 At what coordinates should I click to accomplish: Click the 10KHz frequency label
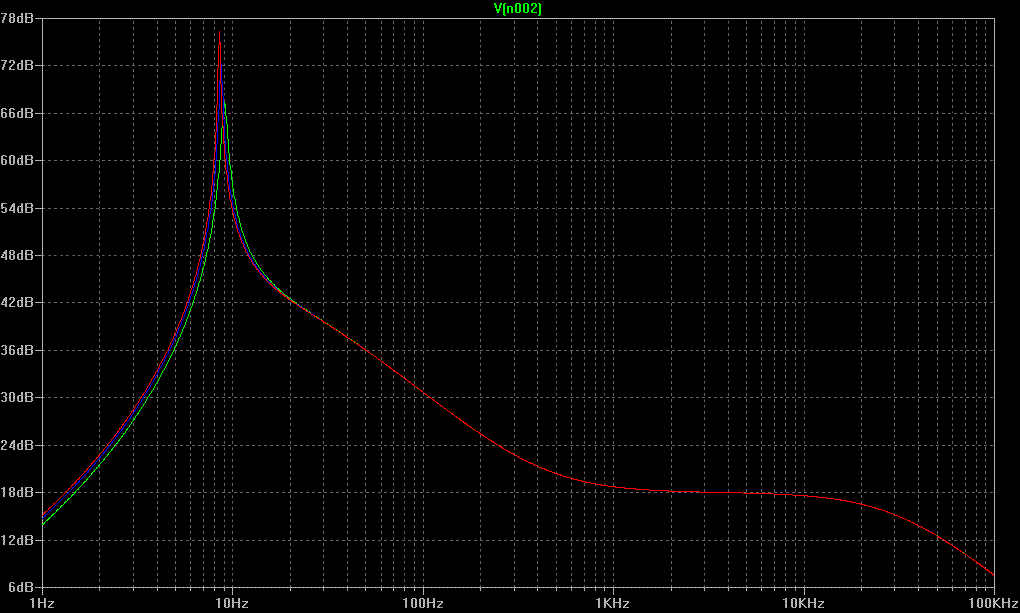pos(803,603)
